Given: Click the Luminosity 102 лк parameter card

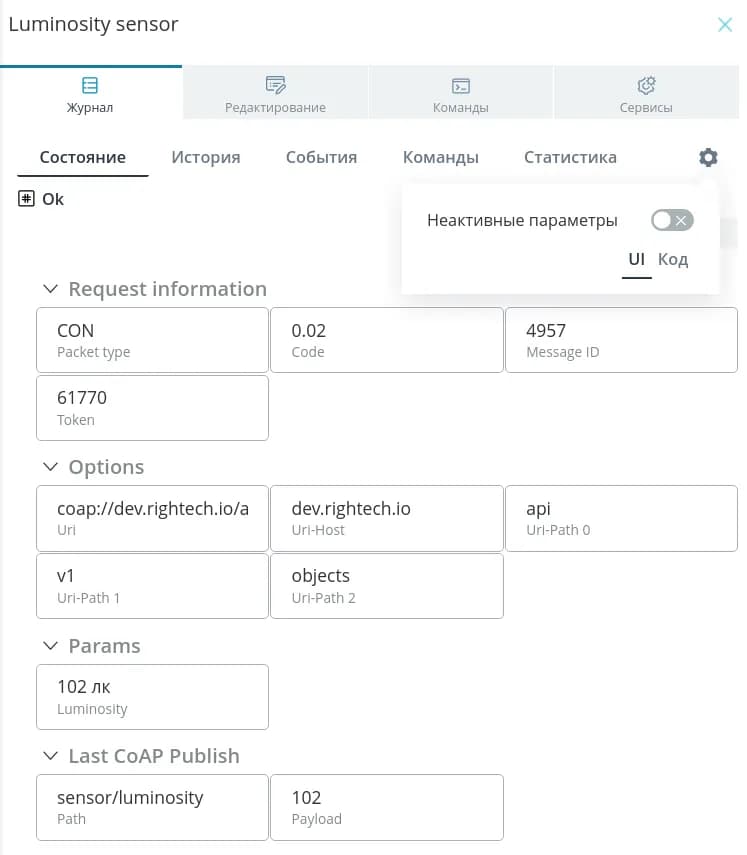Looking at the screenshot, I should click(x=152, y=696).
